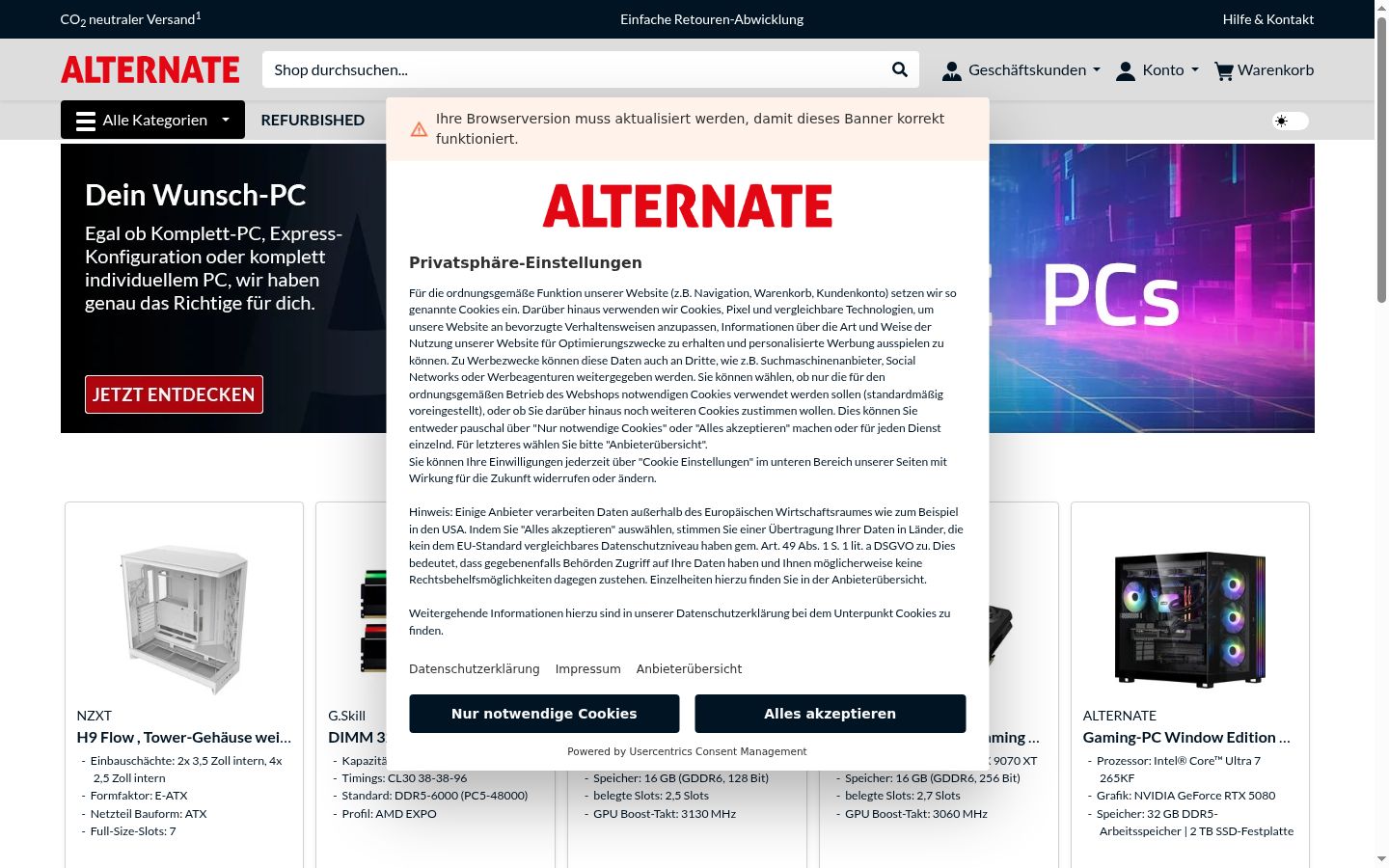Click the GPU Boost-Takt: 3130 MHz line

pyautogui.click(x=665, y=814)
